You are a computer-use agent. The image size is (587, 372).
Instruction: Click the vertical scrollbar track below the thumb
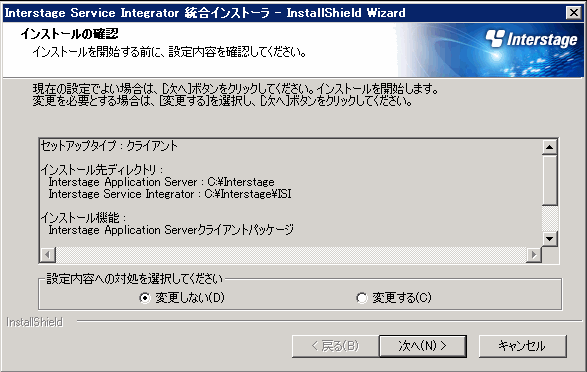(x=550, y=218)
